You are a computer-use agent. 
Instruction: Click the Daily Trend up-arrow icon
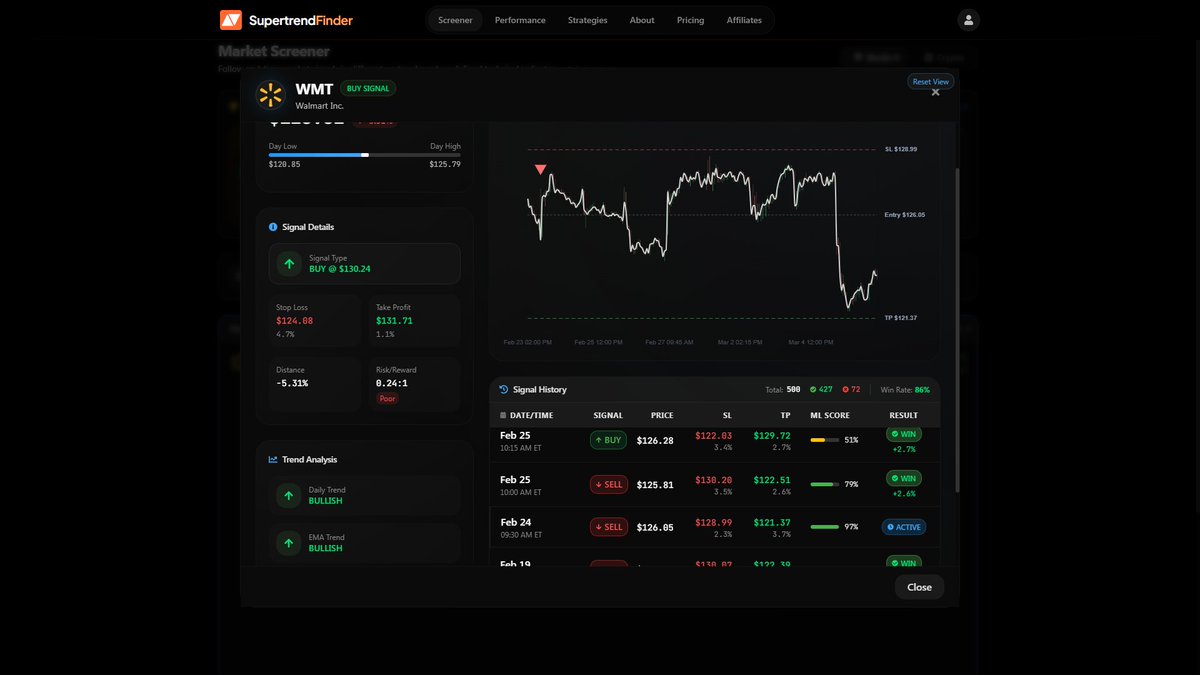click(289, 495)
